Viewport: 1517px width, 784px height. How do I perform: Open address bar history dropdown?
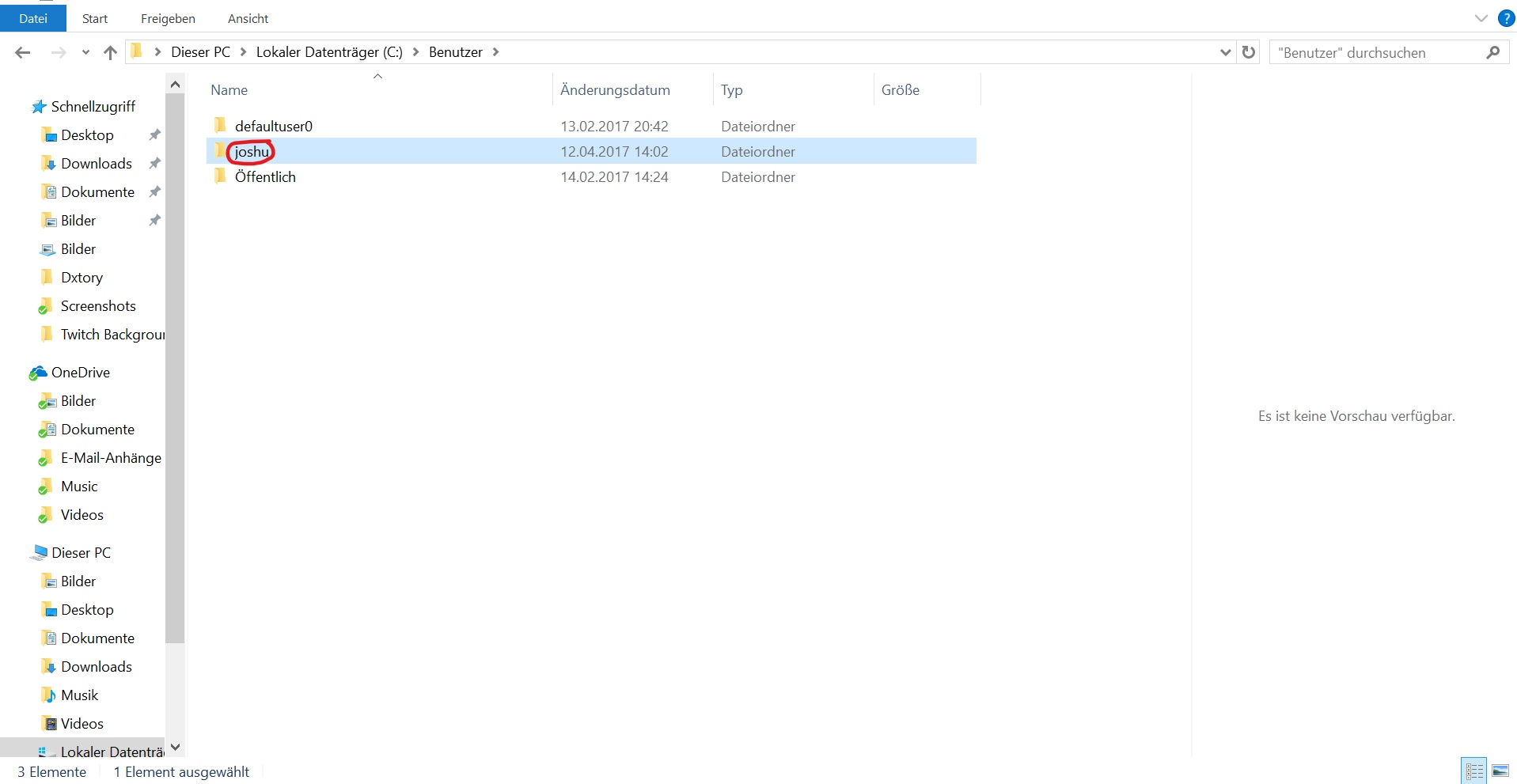click(1225, 52)
